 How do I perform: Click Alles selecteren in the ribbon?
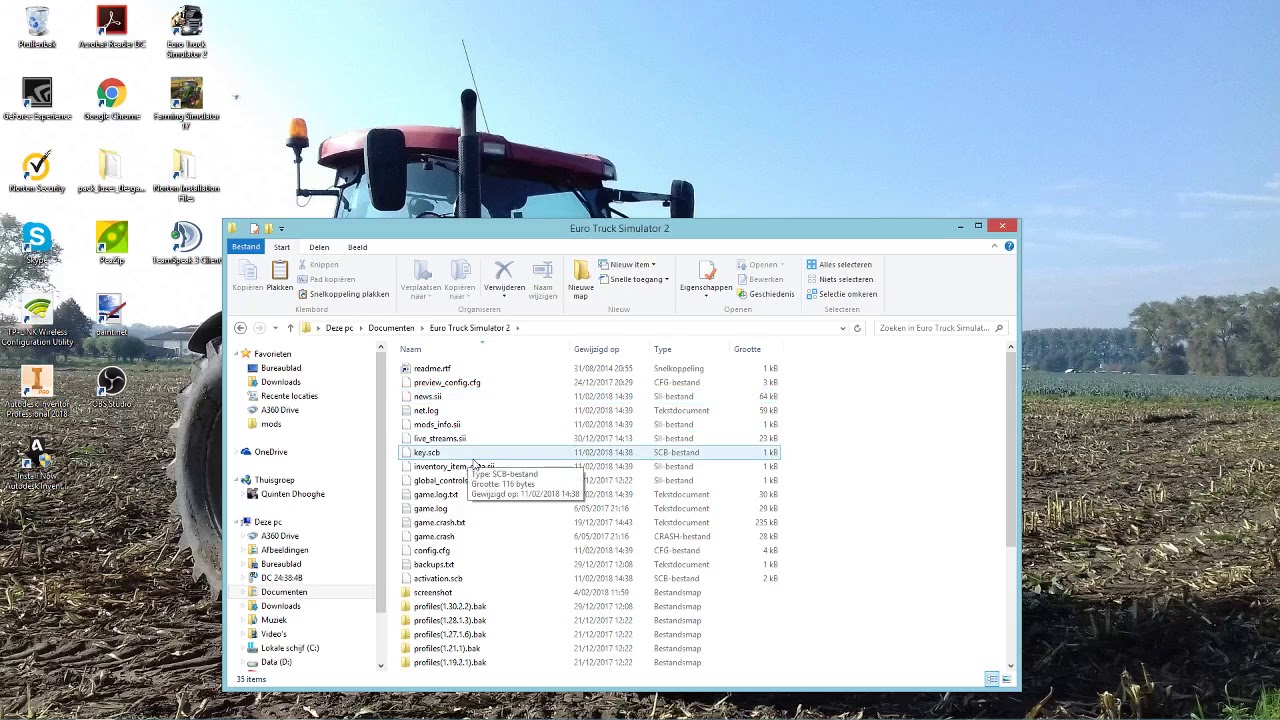point(839,265)
